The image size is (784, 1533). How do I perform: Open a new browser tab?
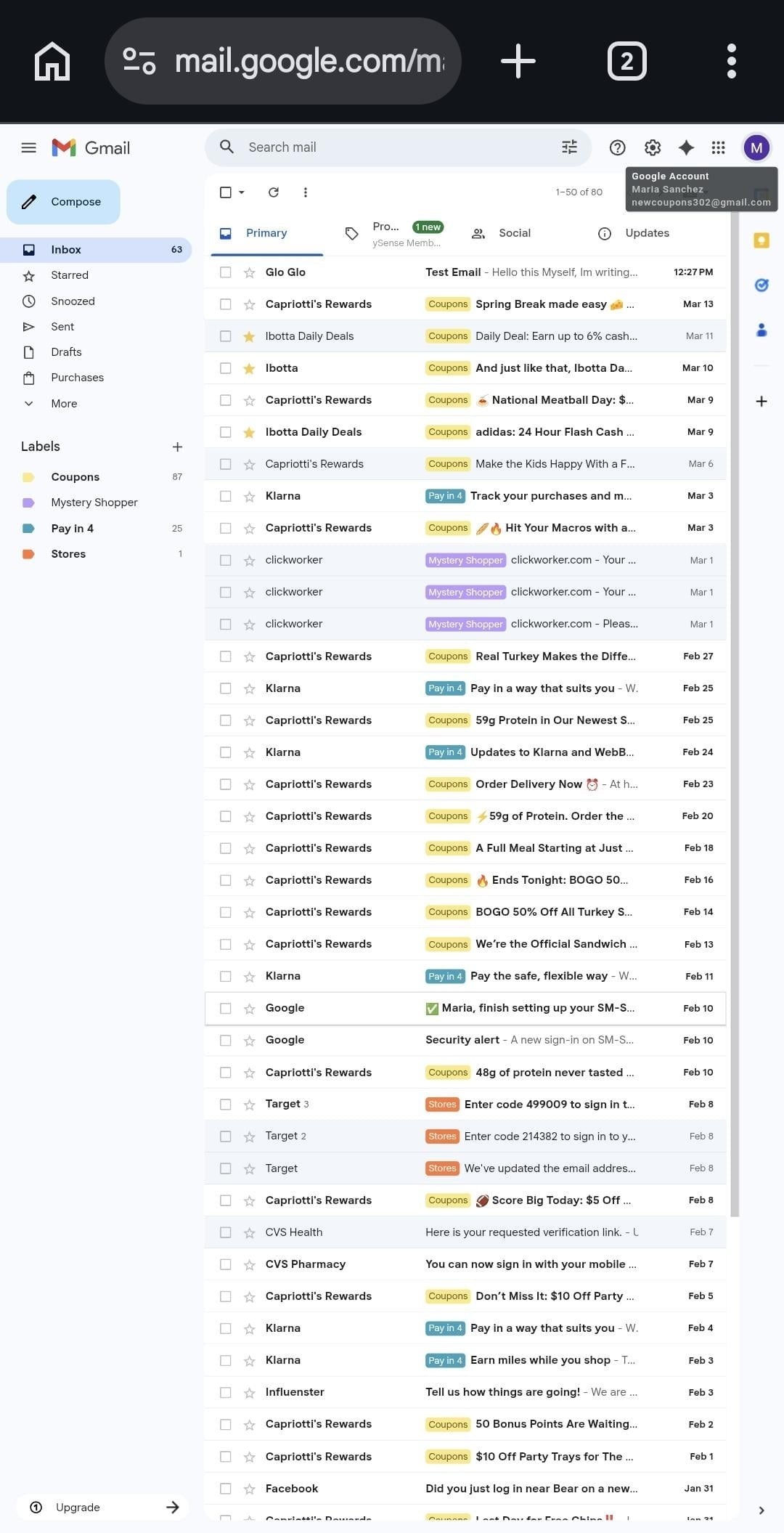point(518,61)
